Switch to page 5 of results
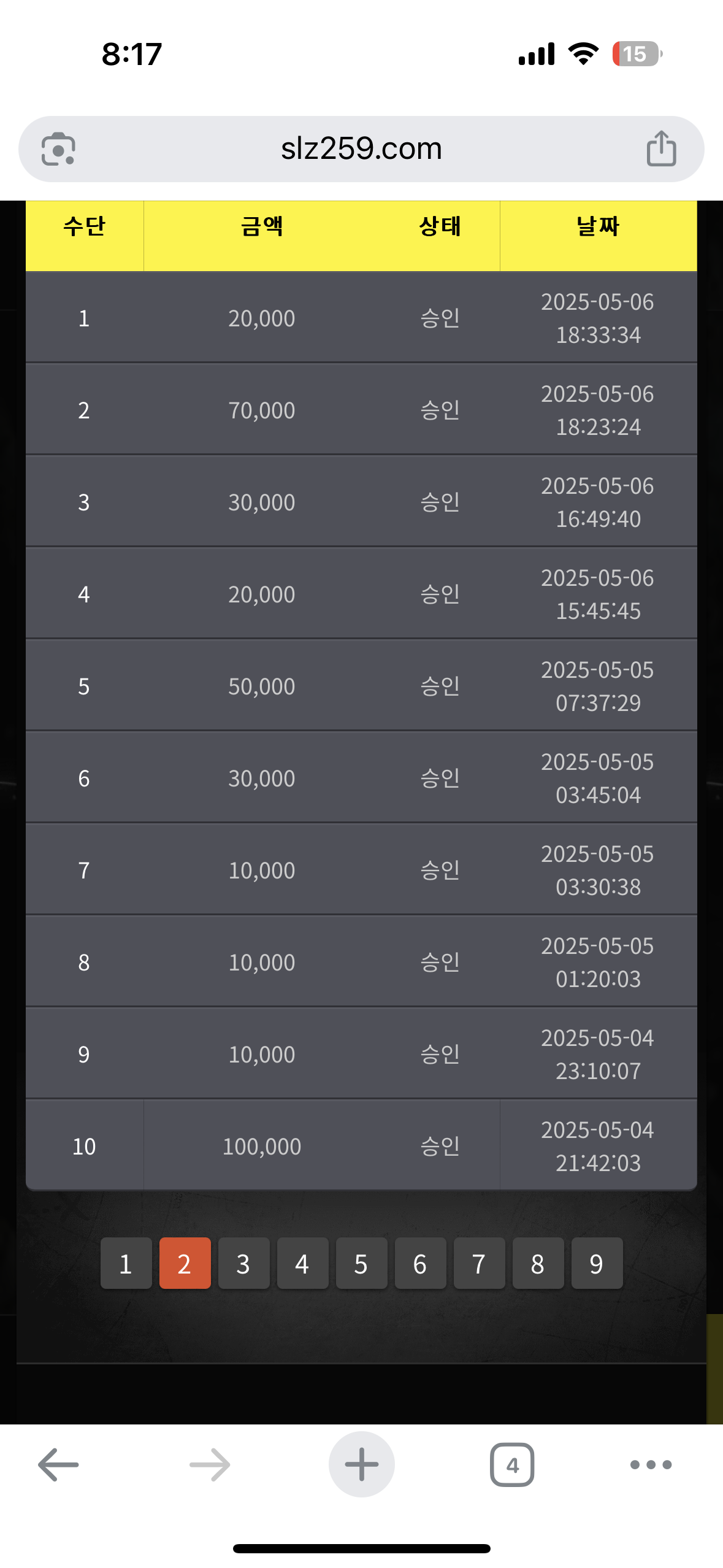This screenshot has height=1568, width=723. [361, 1263]
